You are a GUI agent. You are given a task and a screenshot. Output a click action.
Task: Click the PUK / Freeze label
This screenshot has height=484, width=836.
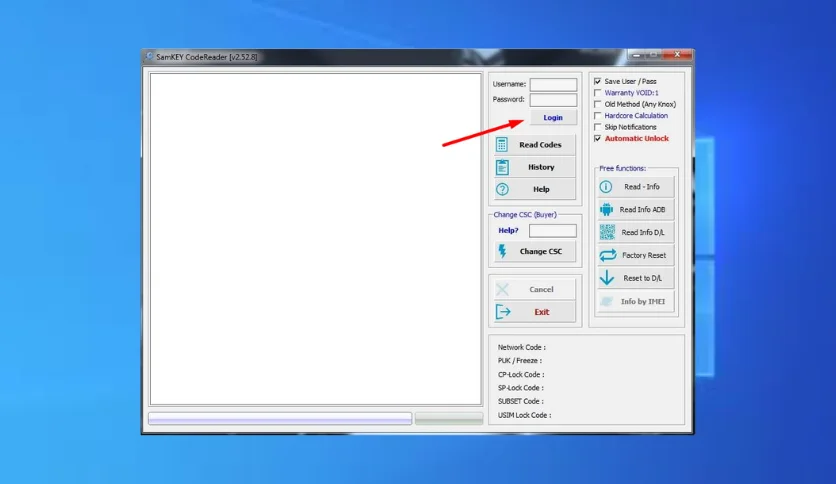tap(520, 361)
